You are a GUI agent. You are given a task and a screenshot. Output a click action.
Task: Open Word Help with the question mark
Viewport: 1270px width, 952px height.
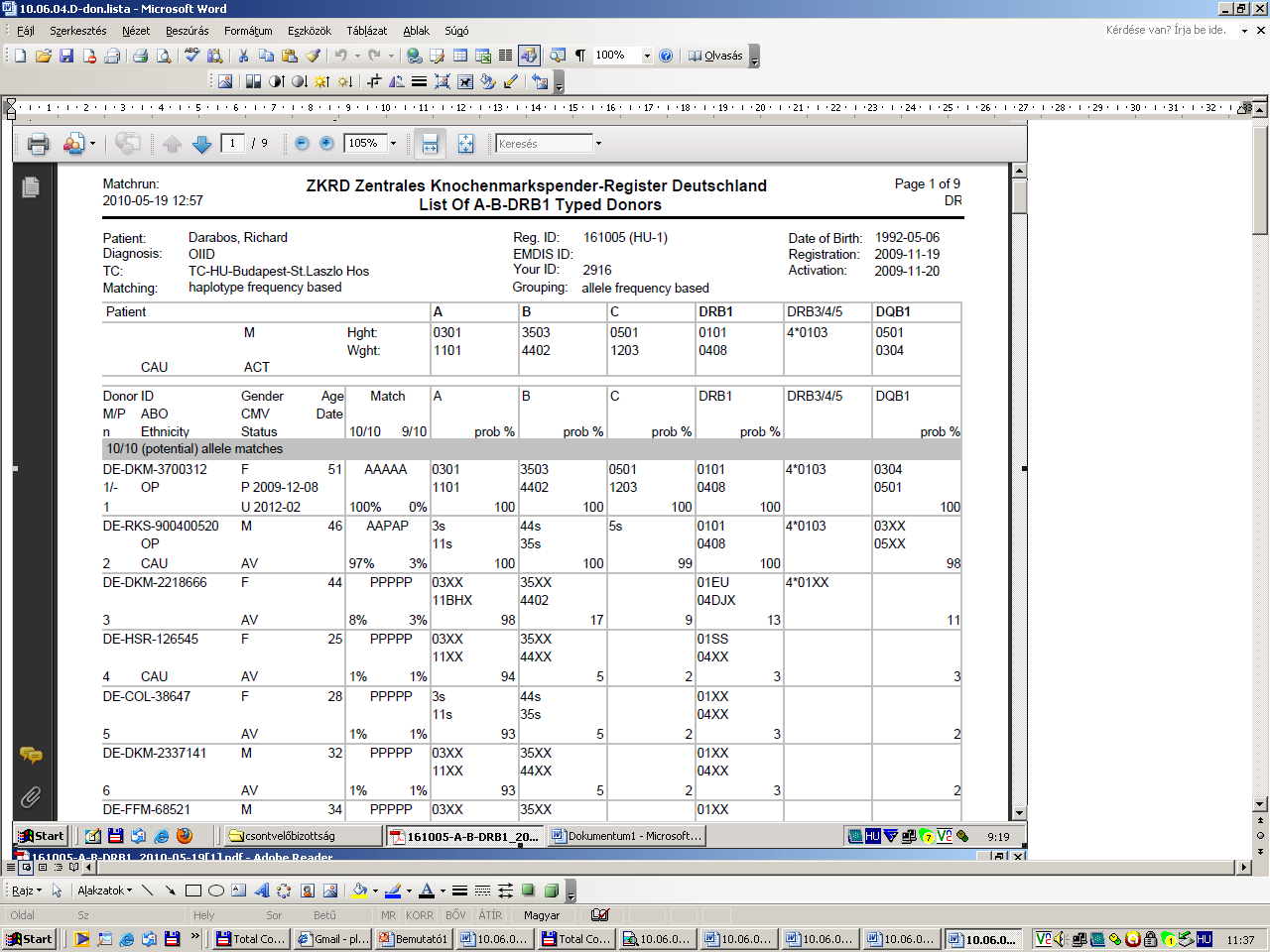tap(666, 56)
